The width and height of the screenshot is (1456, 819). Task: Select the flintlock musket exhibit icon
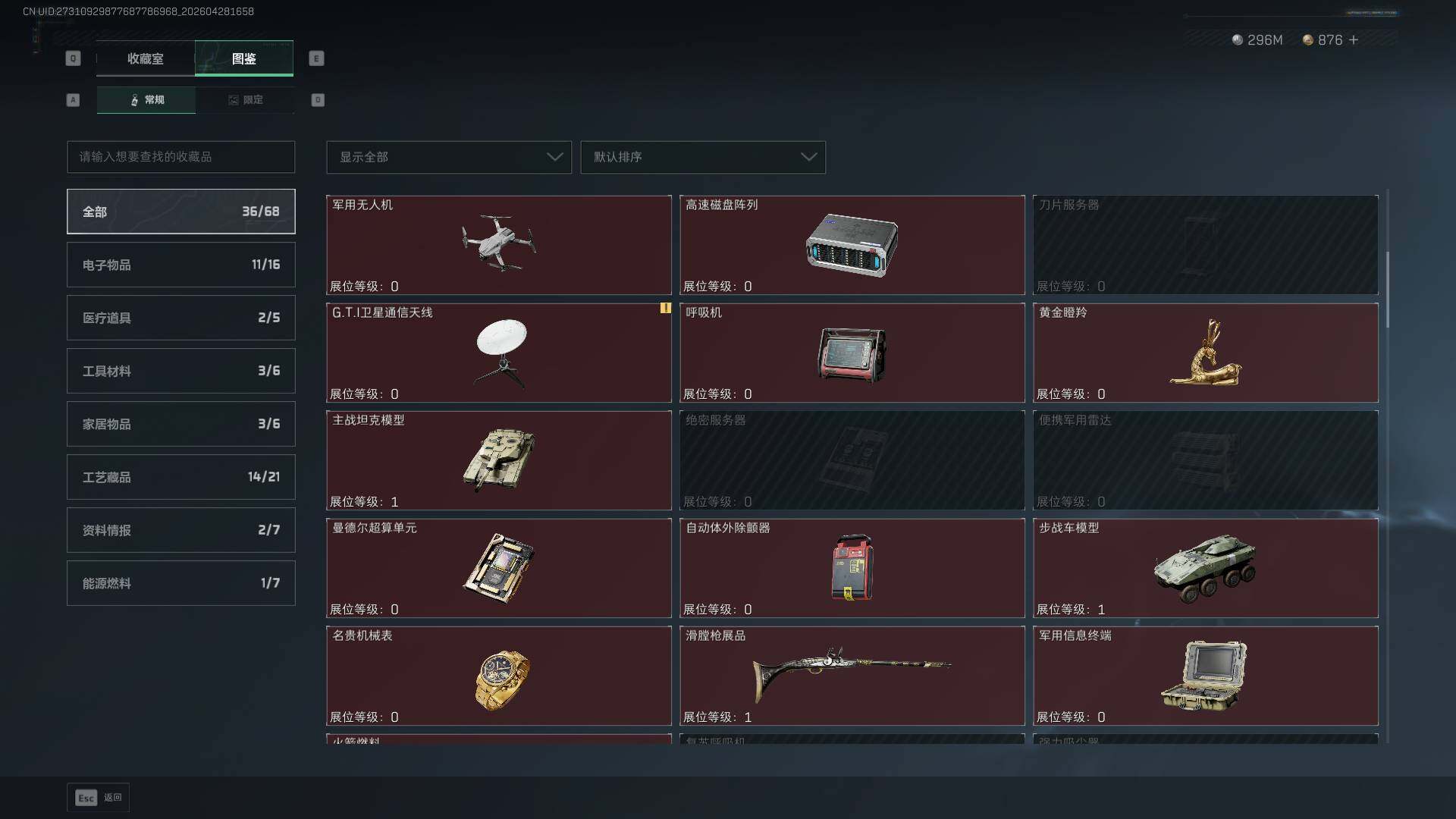coord(852,674)
